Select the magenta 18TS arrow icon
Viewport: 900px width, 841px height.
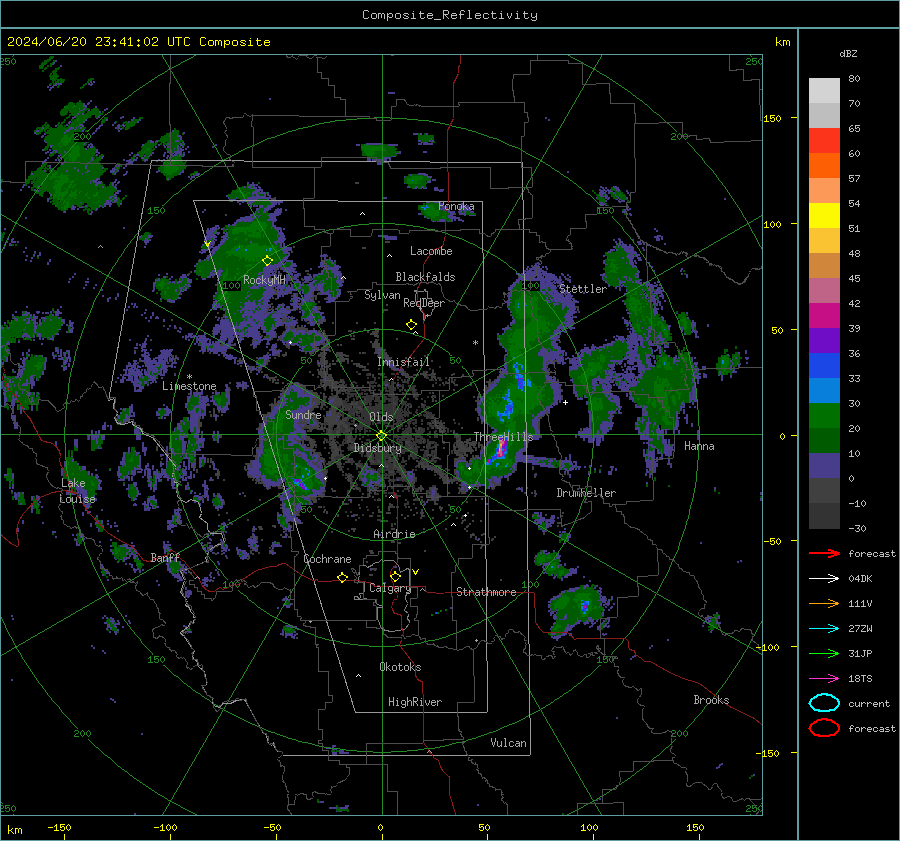point(824,679)
